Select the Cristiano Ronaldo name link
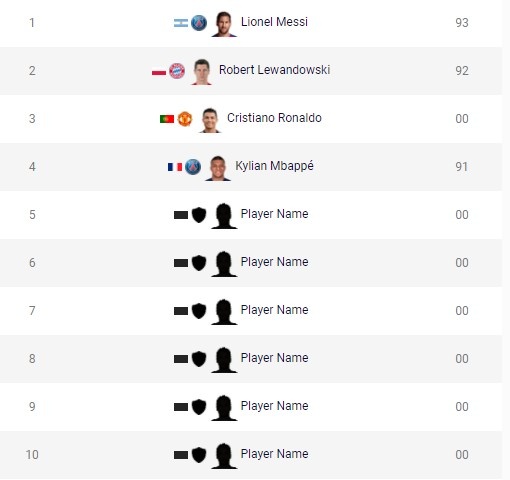The image size is (510, 480). pos(274,118)
